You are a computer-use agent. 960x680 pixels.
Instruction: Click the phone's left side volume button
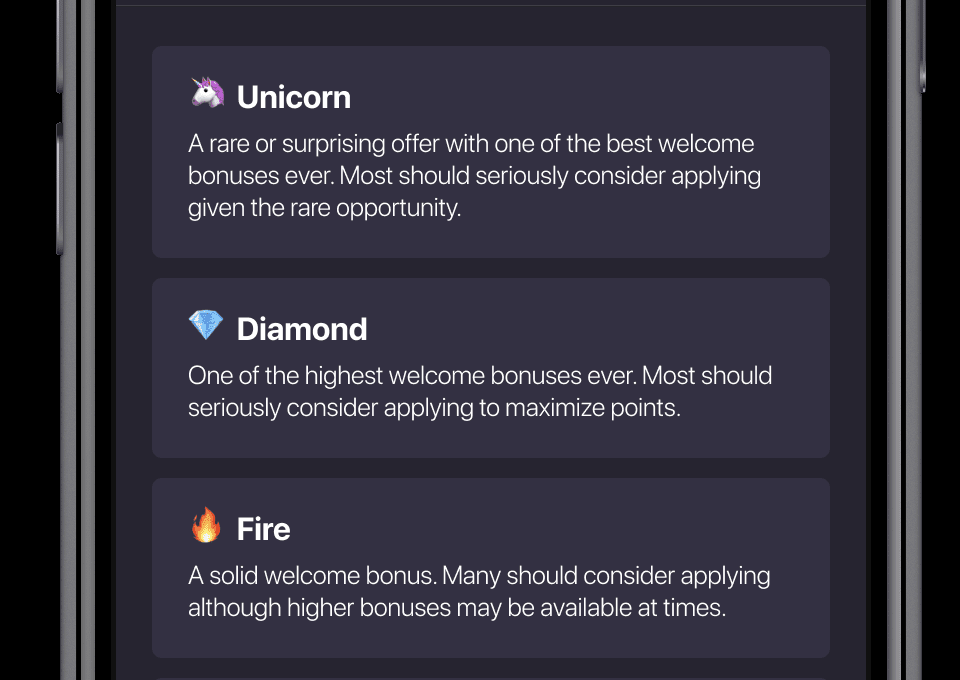coord(59,189)
